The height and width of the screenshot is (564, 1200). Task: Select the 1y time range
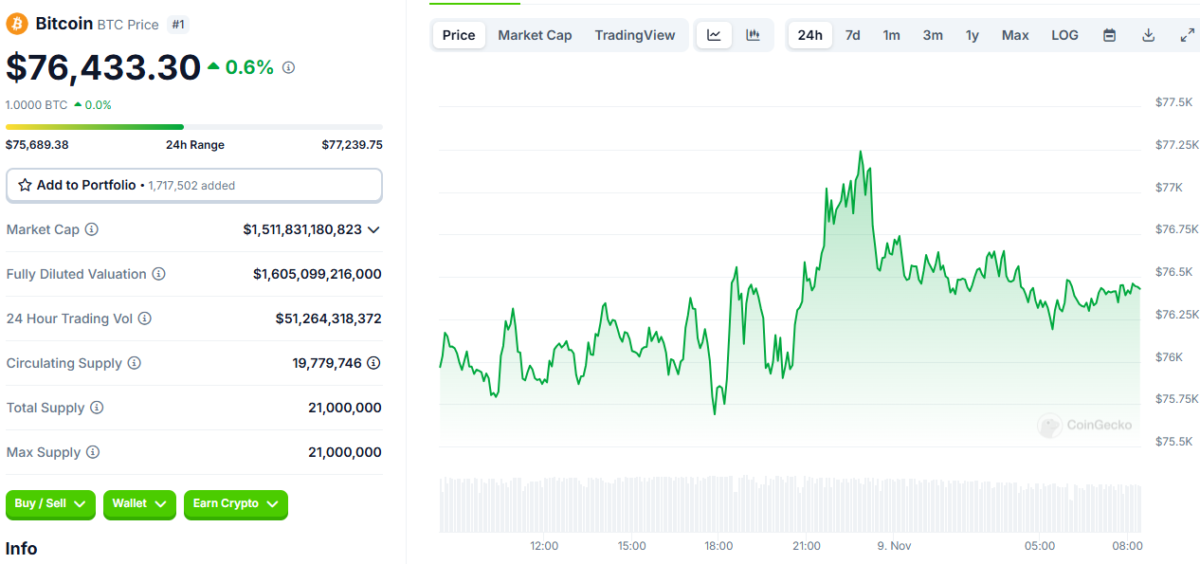(x=972, y=35)
